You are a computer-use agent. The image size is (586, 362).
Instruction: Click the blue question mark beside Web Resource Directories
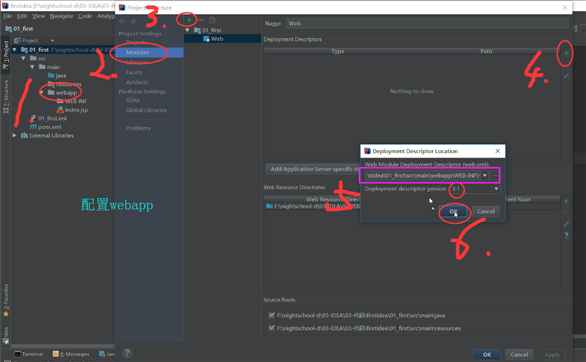tap(567, 236)
